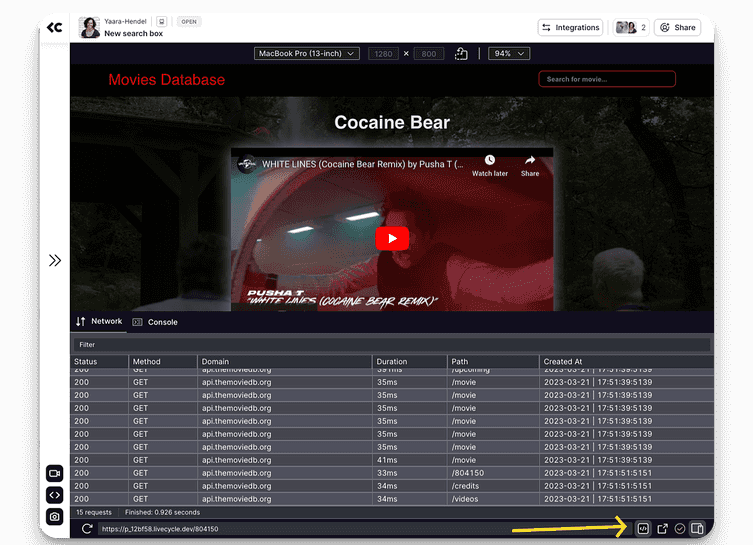Open the 94% zoom dropdown
Image resolution: width=753 pixels, height=545 pixels.
pos(509,53)
